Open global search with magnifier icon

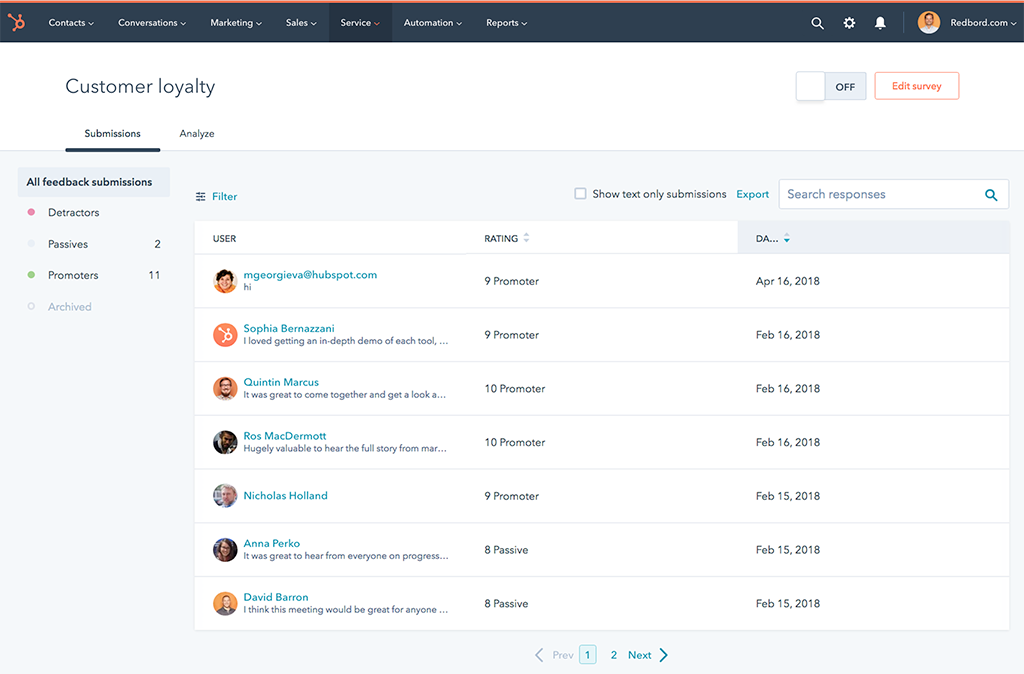coord(817,22)
